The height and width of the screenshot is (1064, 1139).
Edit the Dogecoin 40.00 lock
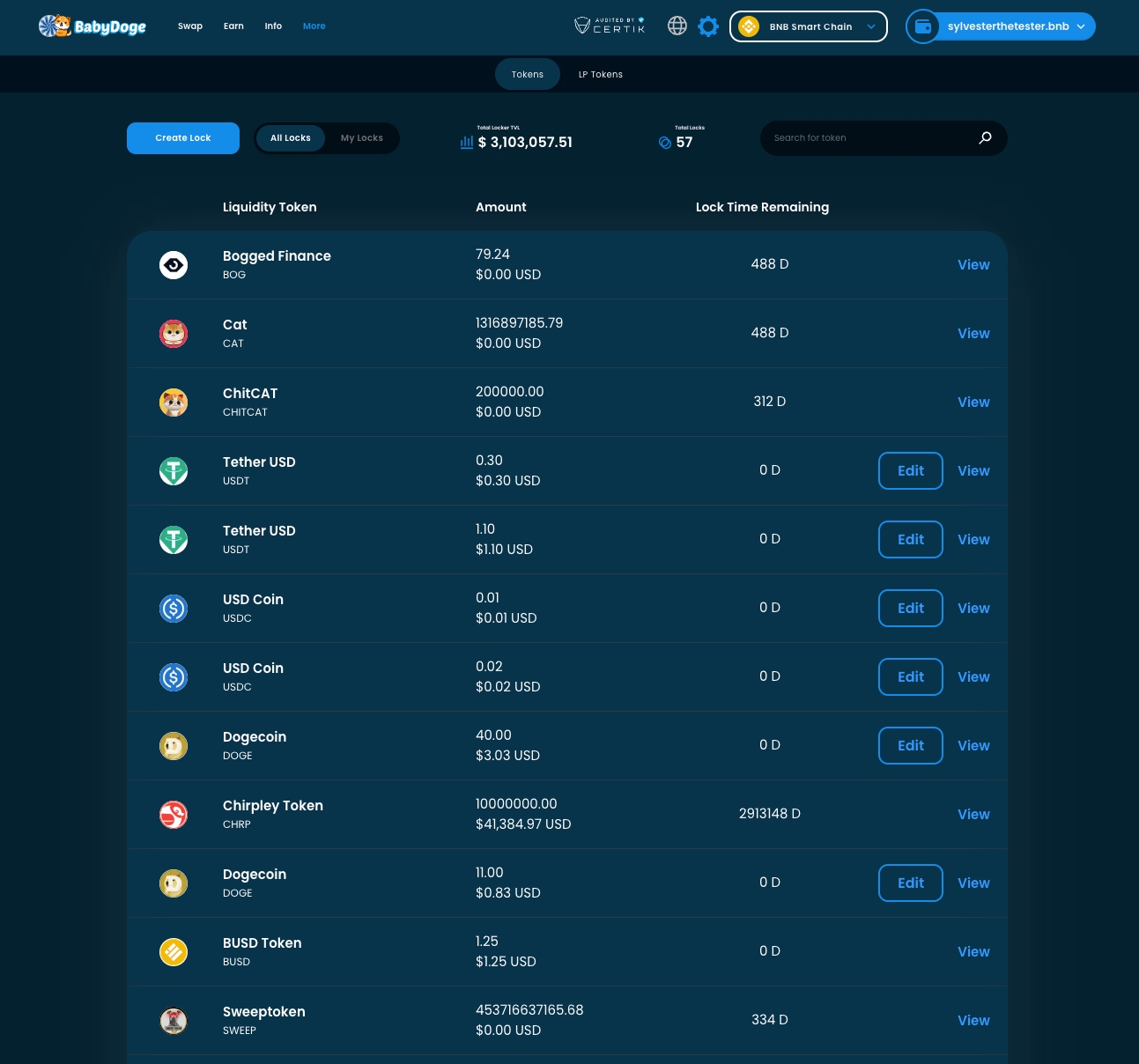point(910,746)
